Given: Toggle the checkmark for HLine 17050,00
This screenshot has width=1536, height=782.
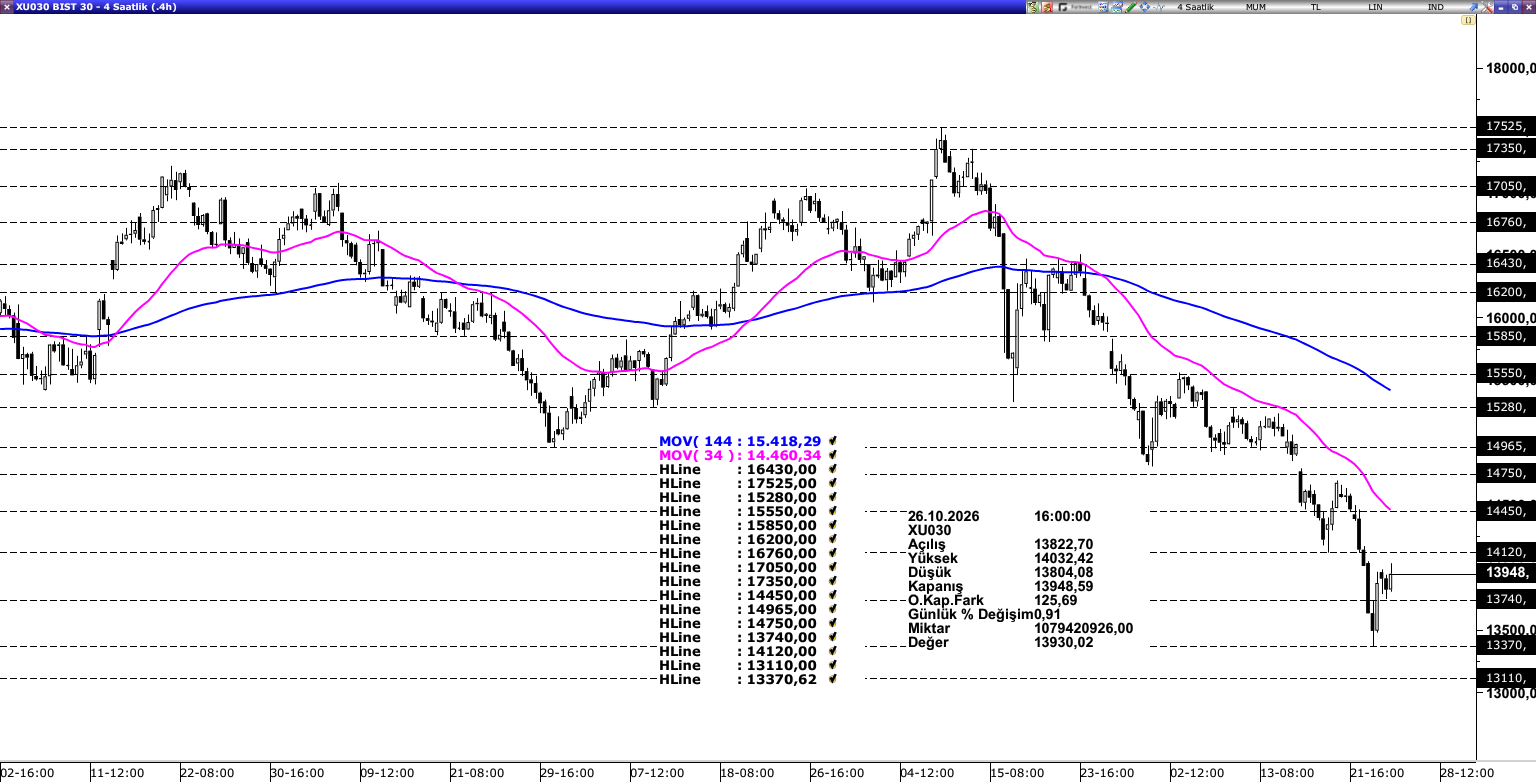Looking at the screenshot, I should pyautogui.click(x=832, y=567).
